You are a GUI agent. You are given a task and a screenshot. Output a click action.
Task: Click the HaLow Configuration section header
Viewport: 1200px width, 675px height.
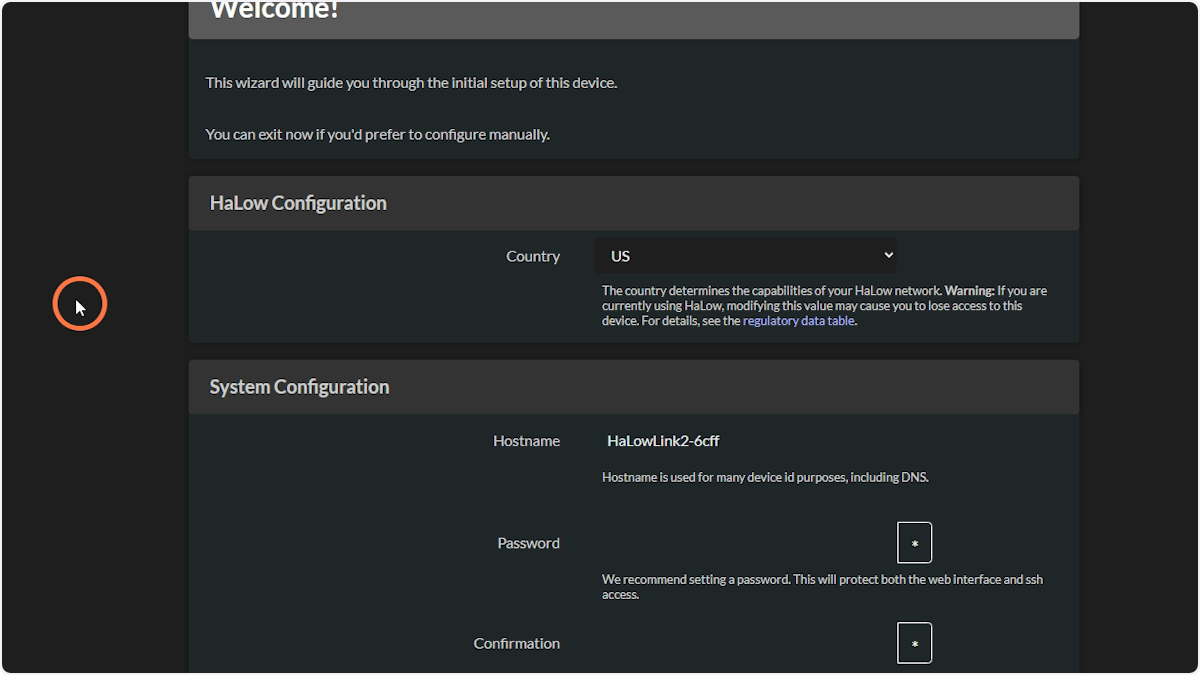[297, 202]
